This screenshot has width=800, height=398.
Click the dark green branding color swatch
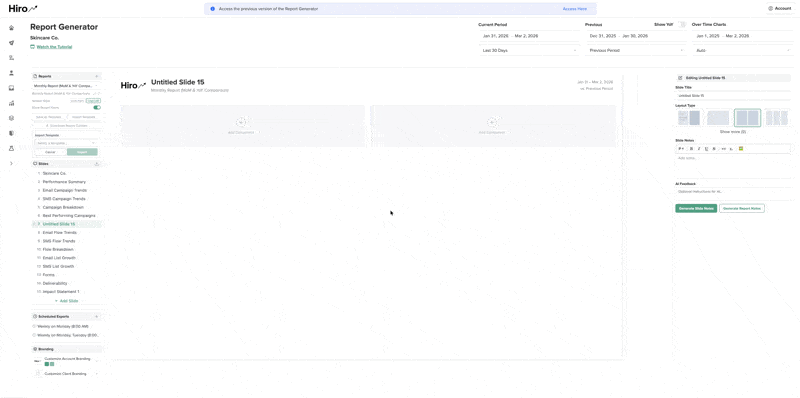[46, 364]
